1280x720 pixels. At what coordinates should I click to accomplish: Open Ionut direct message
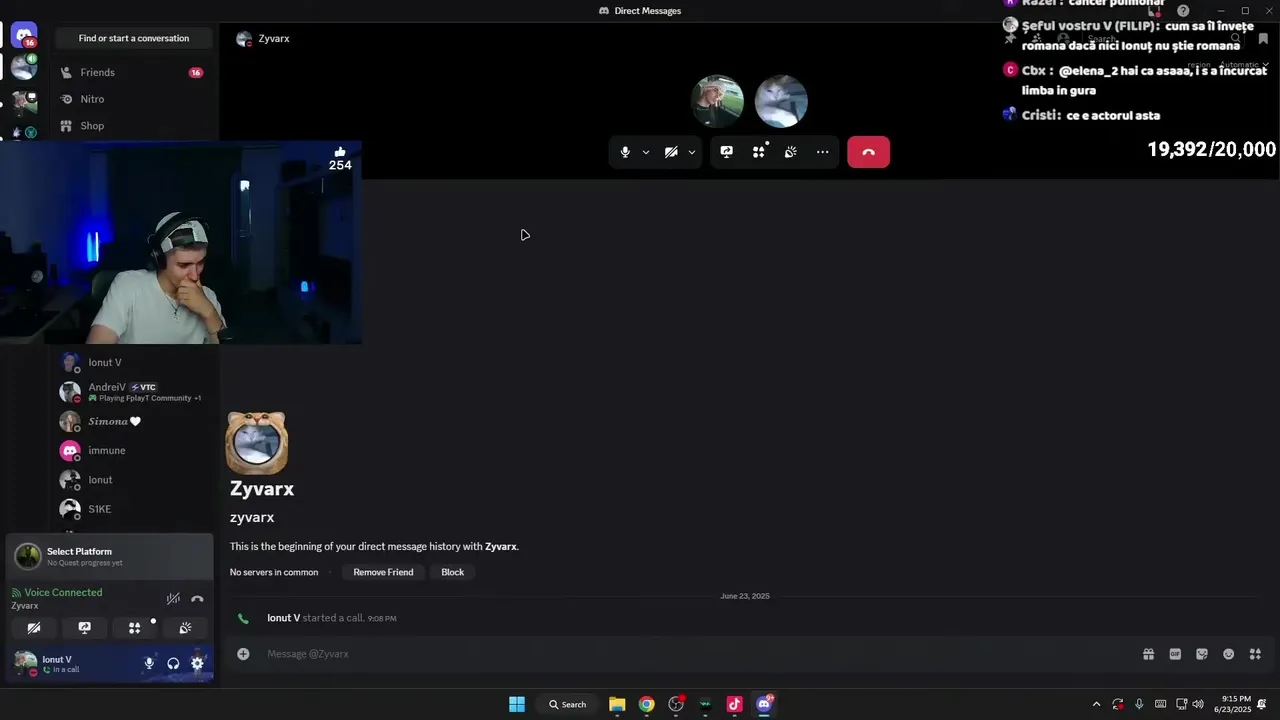click(133, 480)
